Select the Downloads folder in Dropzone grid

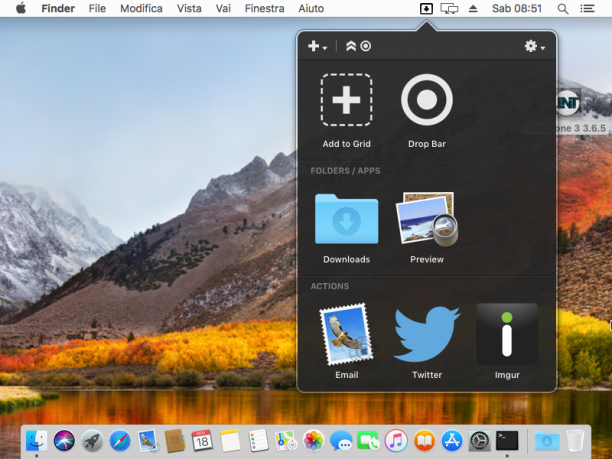point(346,219)
